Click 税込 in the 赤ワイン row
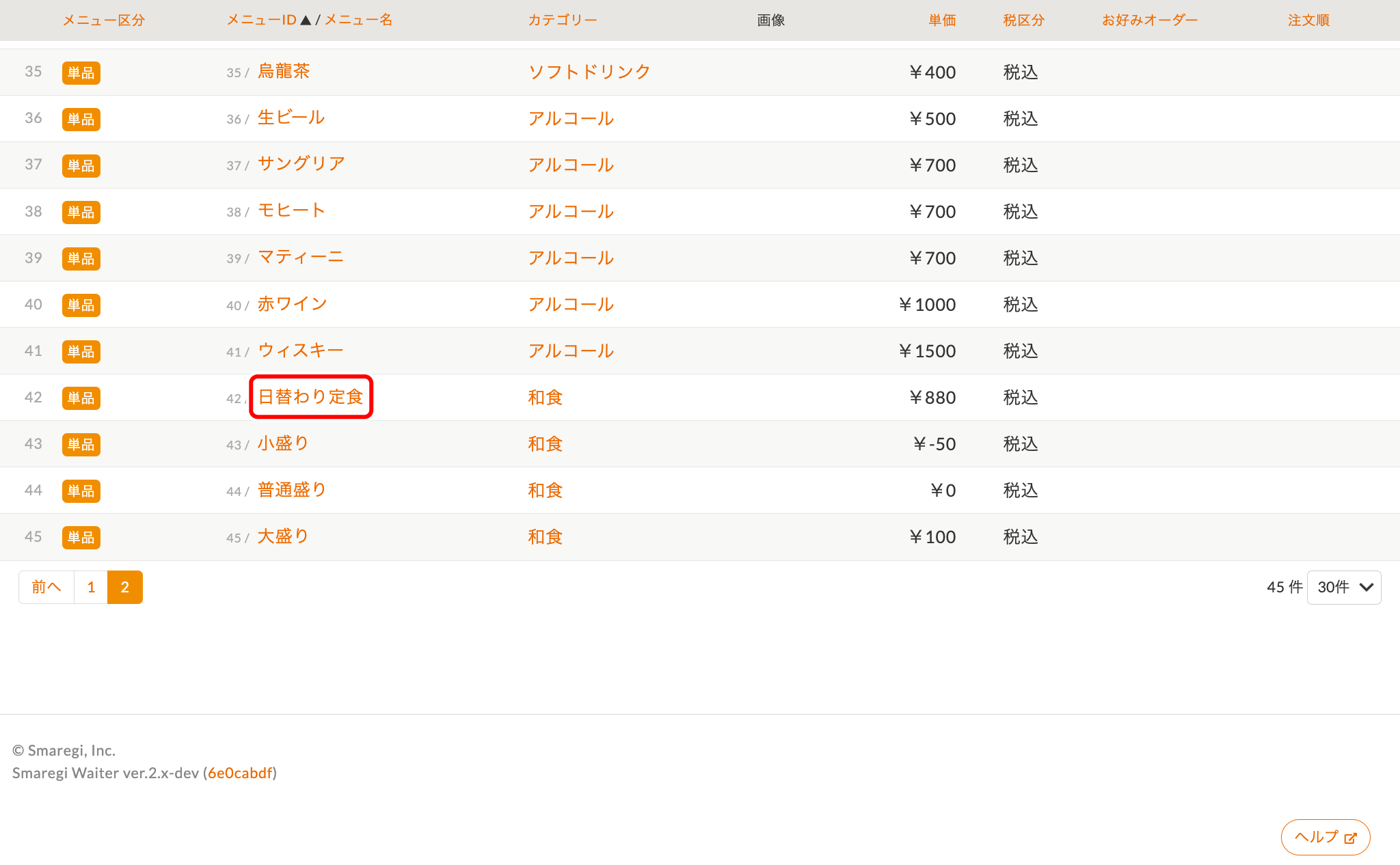 click(x=1021, y=305)
